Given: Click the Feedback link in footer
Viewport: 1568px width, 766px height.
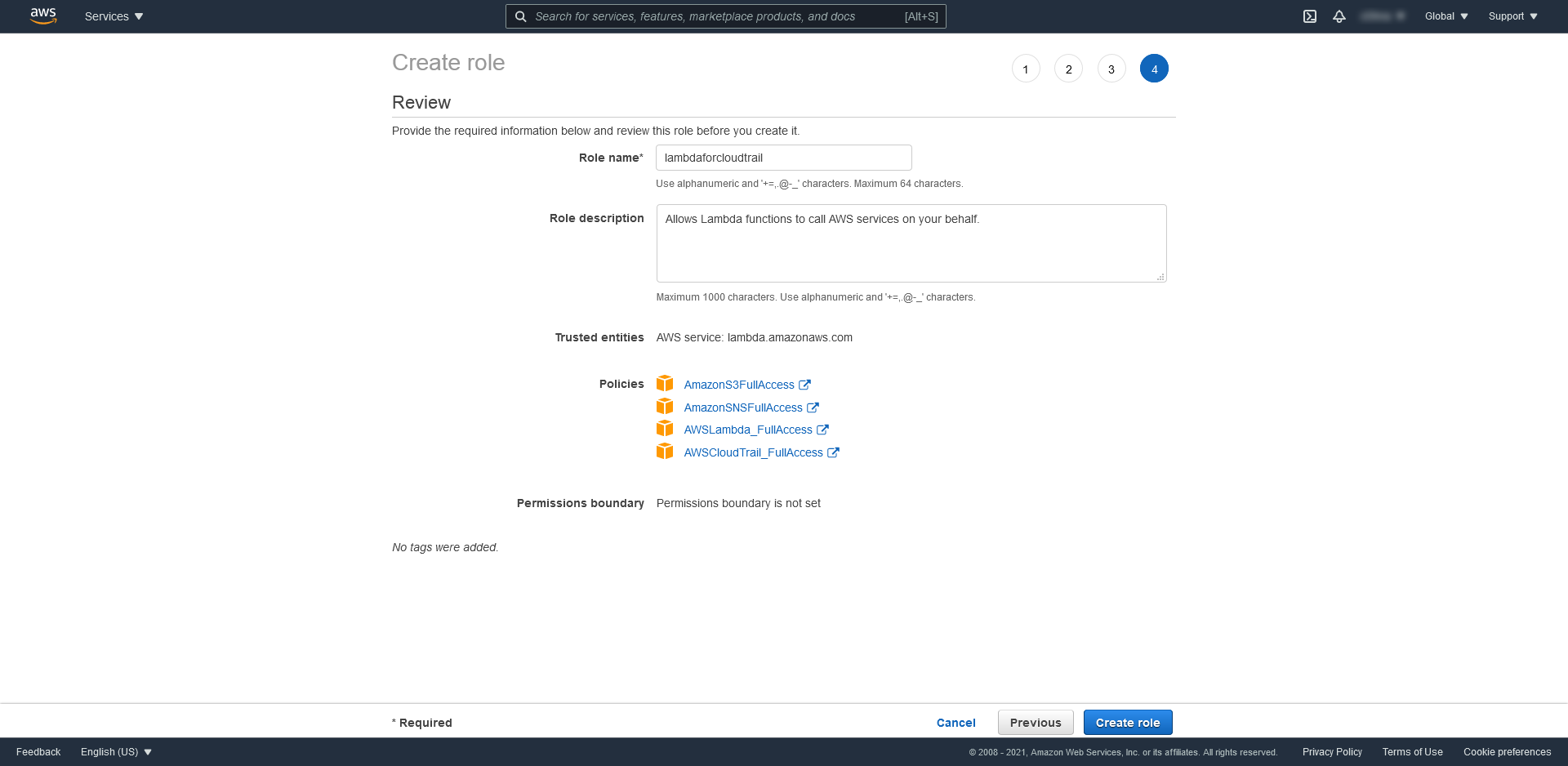Looking at the screenshot, I should (x=38, y=752).
